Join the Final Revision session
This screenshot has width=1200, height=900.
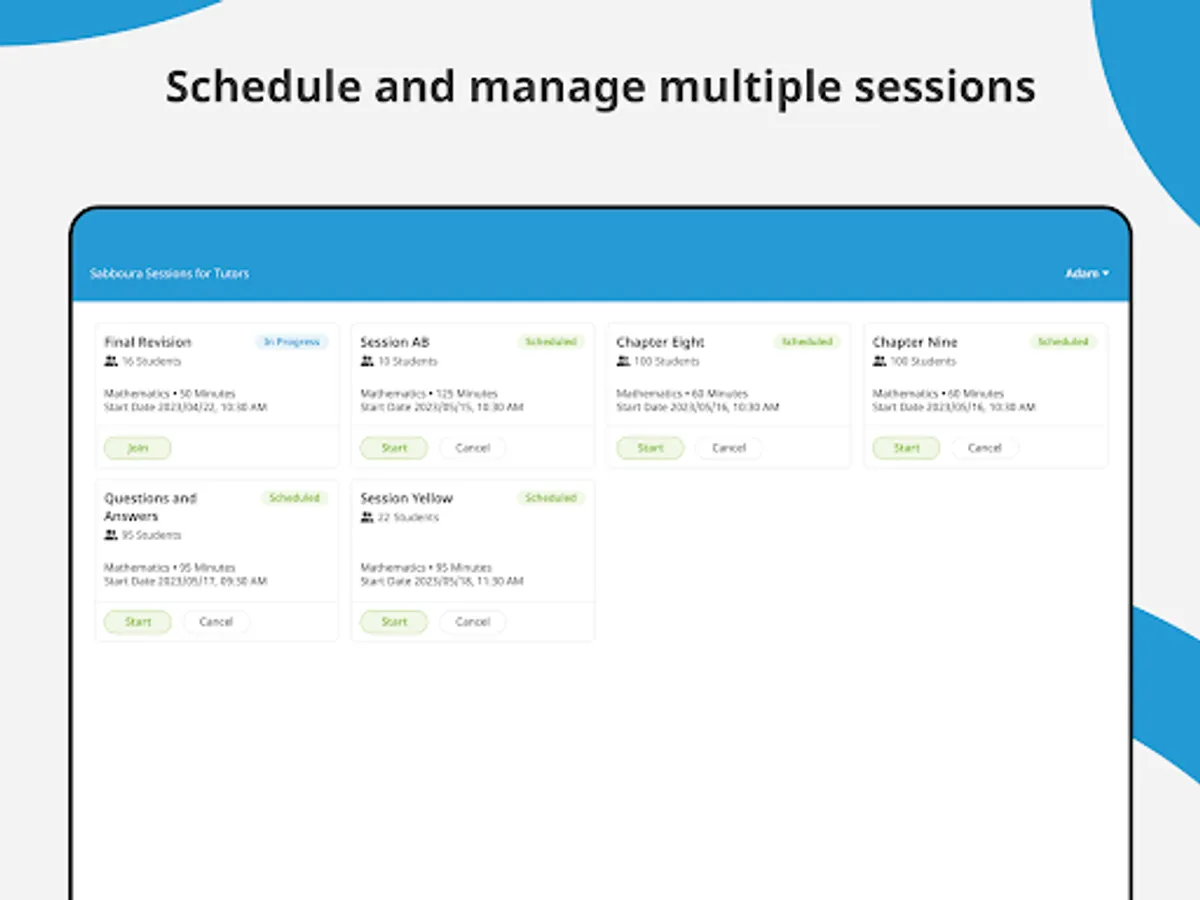138,448
